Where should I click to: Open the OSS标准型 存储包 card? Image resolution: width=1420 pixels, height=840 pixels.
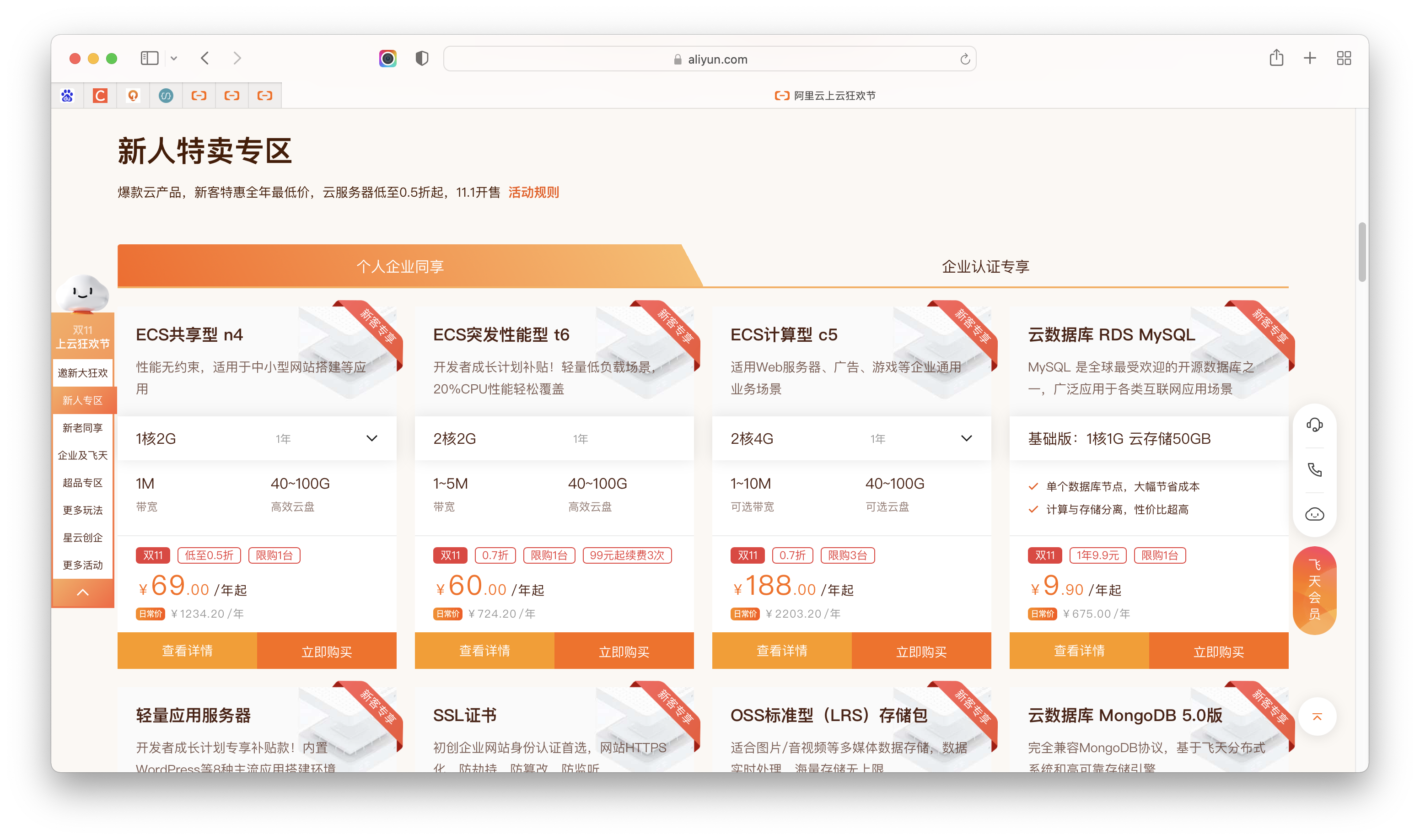coord(852,730)
